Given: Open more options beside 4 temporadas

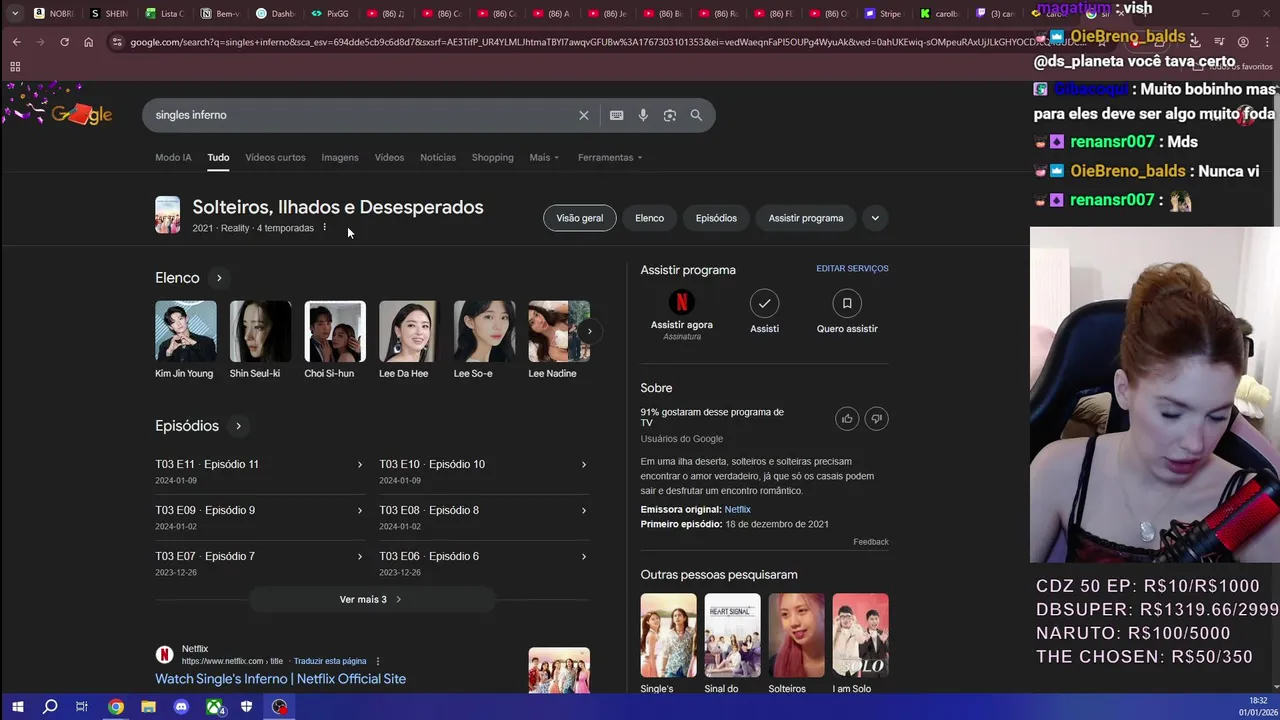Looking at the screenshot, I should pyautogui.click(x=324, y=228).
